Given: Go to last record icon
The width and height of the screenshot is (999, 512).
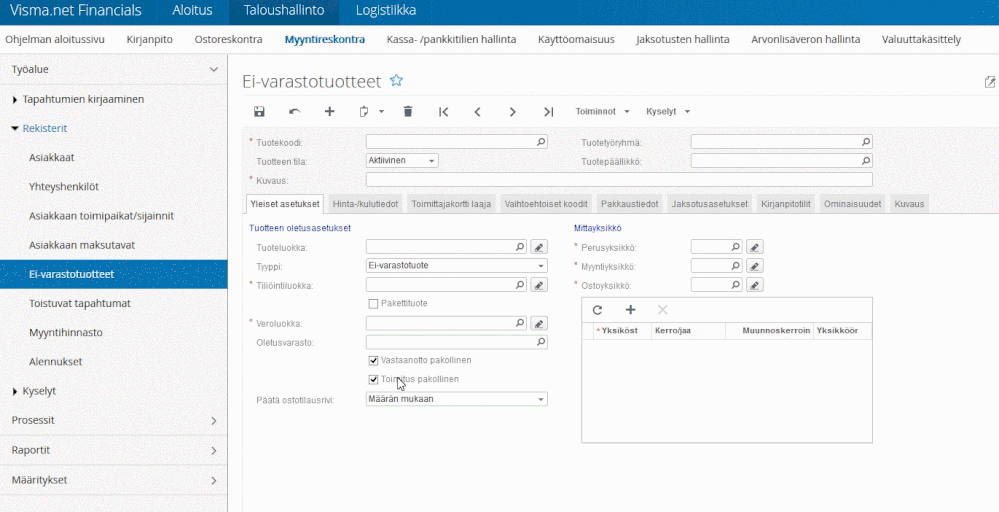Looking at the screenshot, I should point(548,112).
